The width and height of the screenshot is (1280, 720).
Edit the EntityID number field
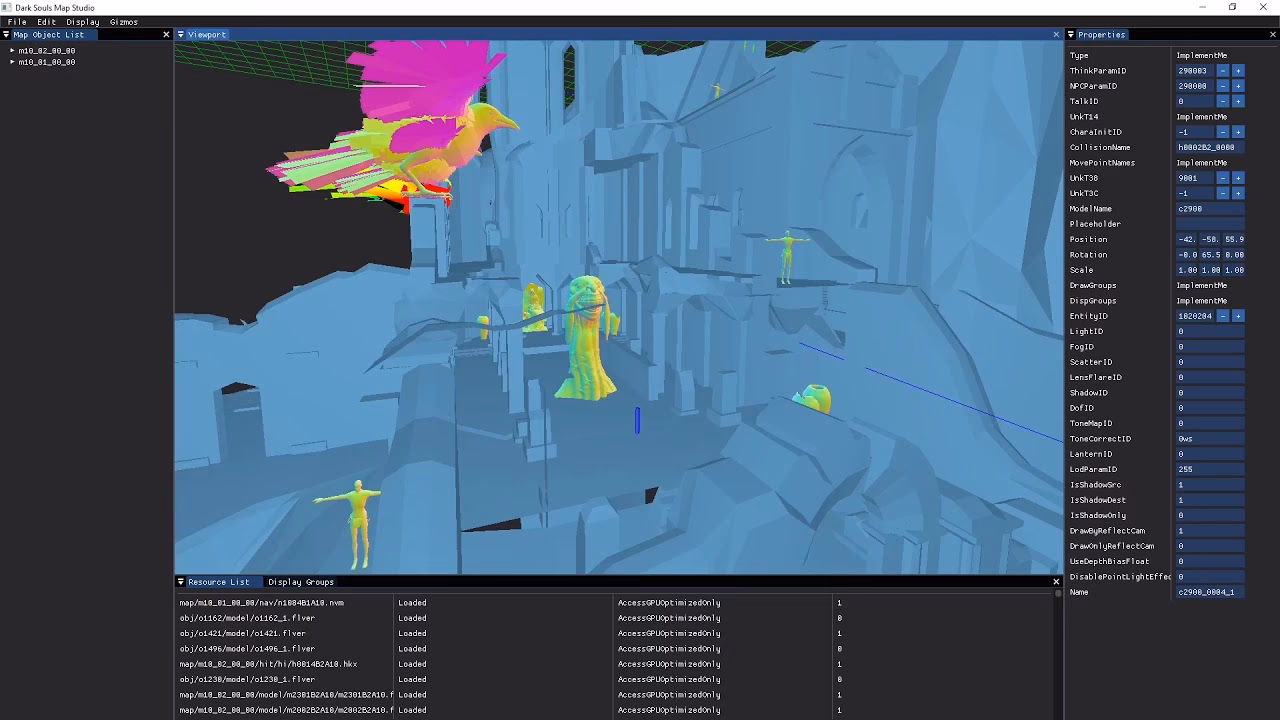point(1194,316)
